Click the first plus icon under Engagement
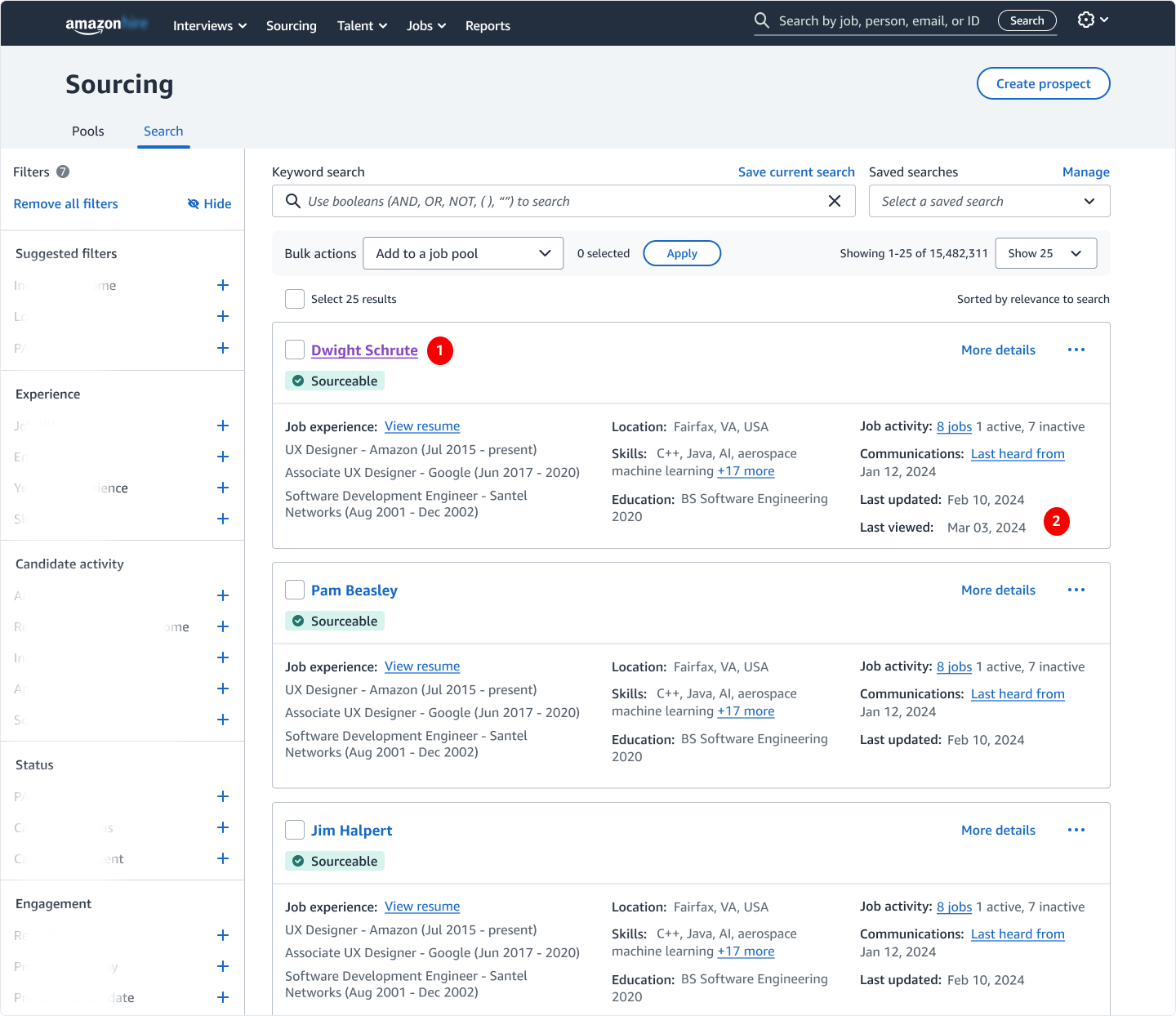 pos(223,935)
